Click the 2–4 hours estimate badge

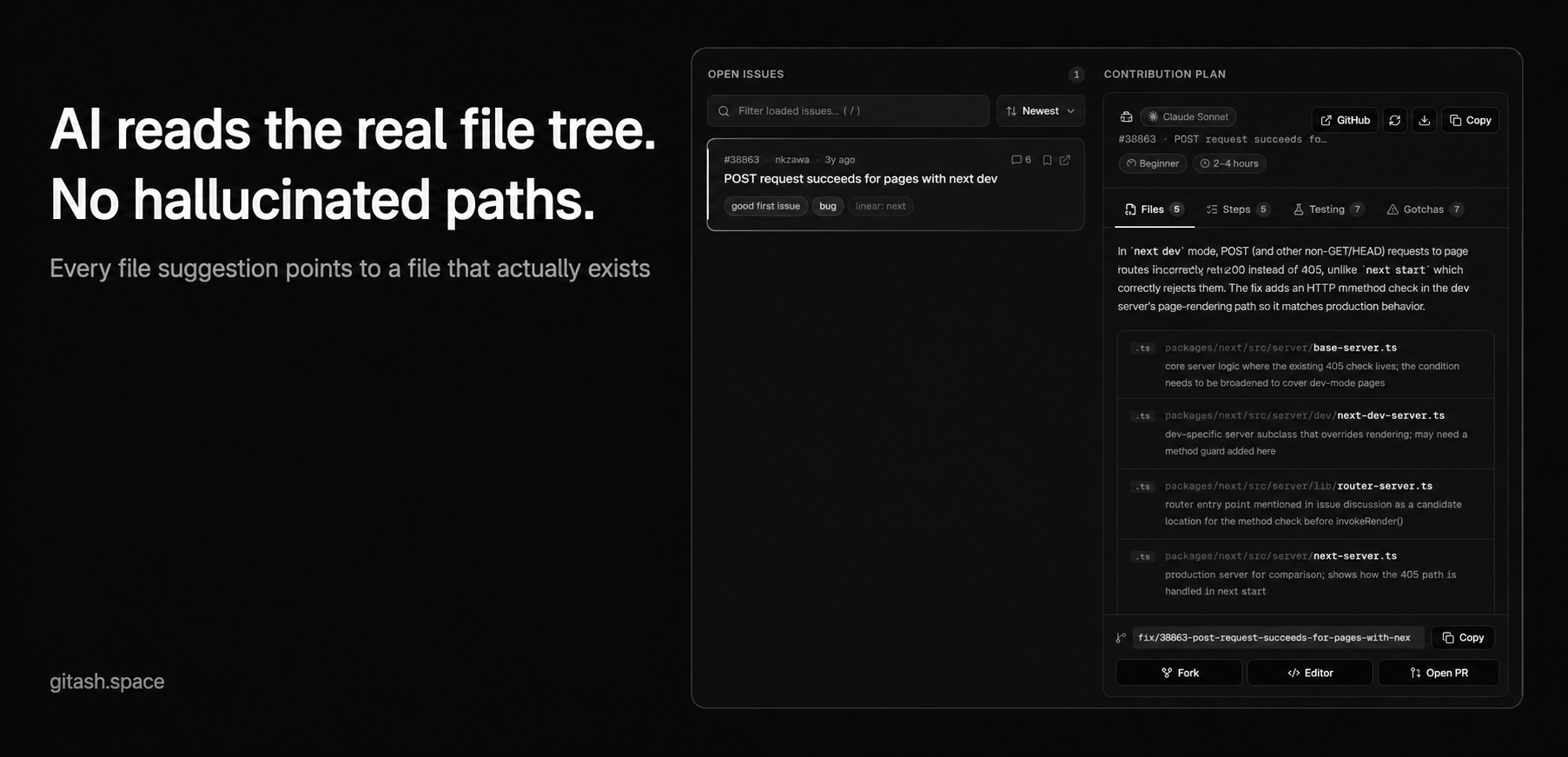1228,163
